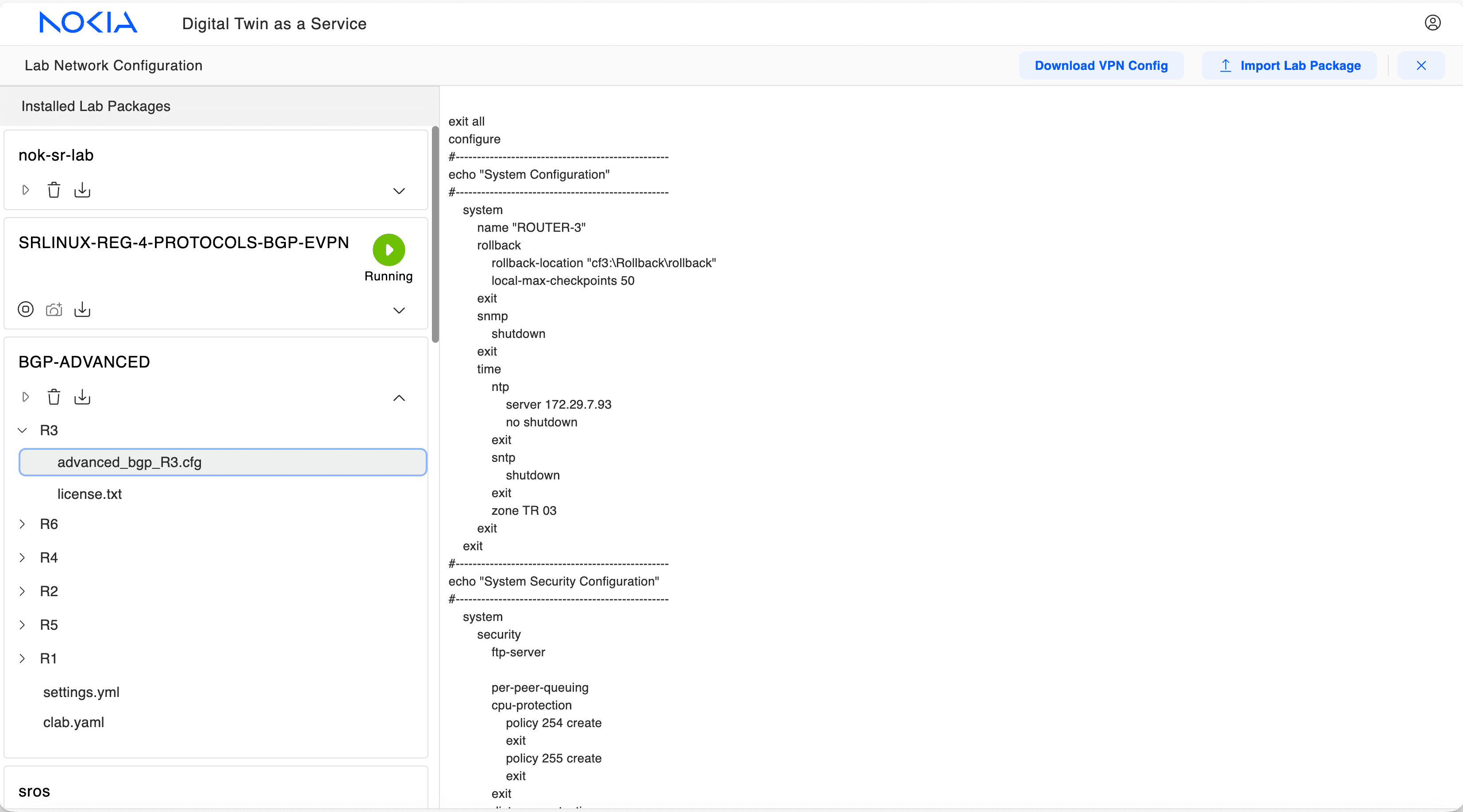Click the package list scrollbar

(x=435, y=235)
